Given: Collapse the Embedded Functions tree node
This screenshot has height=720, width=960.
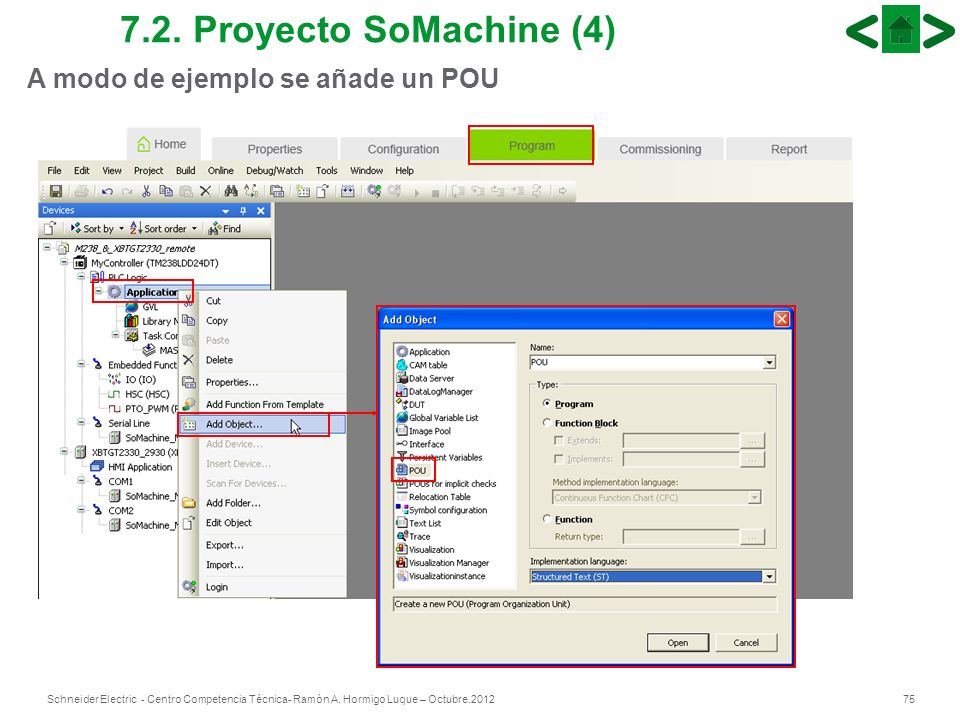Looking at the screenshot, I should [81, 364].
